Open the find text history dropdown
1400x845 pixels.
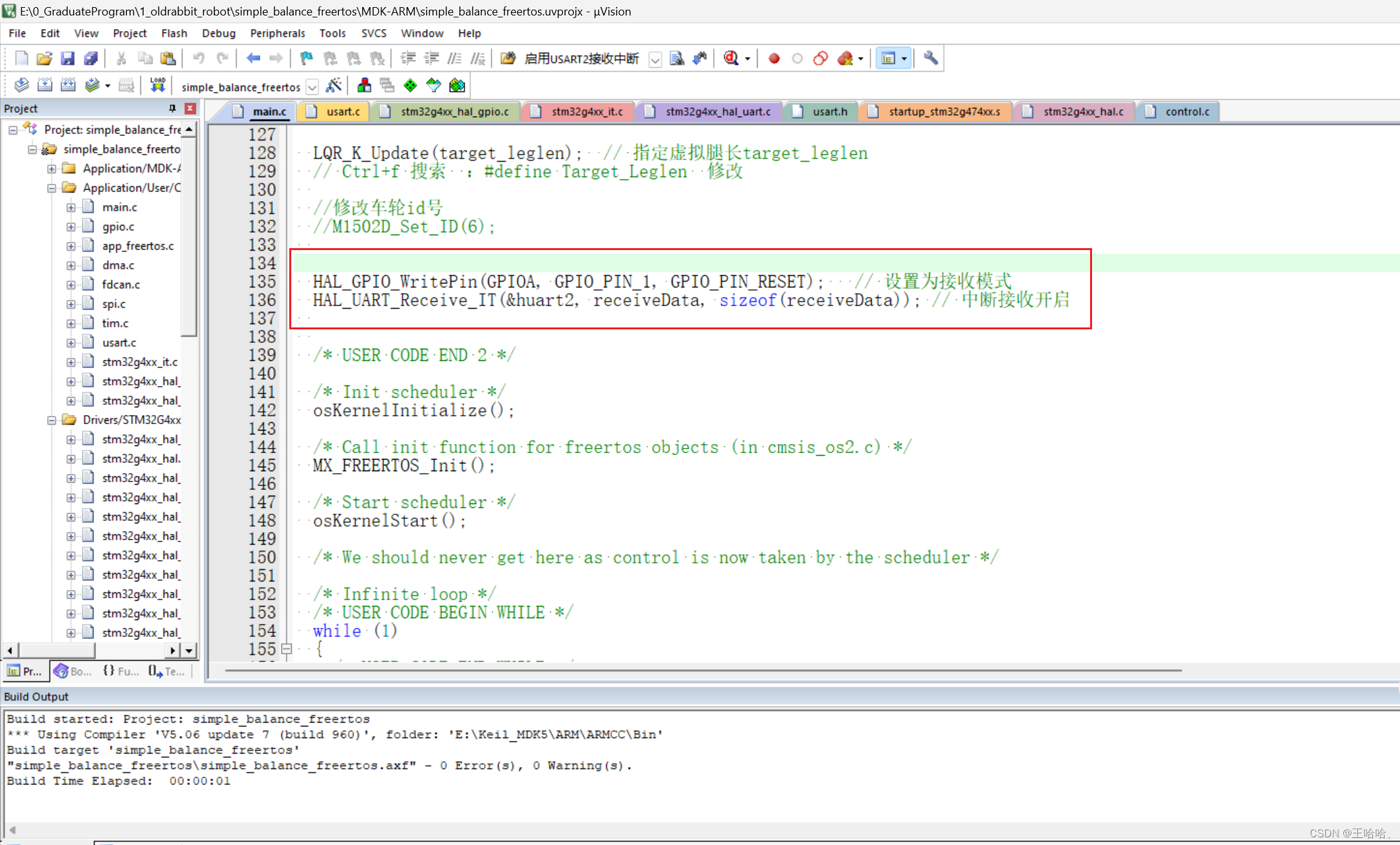tap(655, 59)
